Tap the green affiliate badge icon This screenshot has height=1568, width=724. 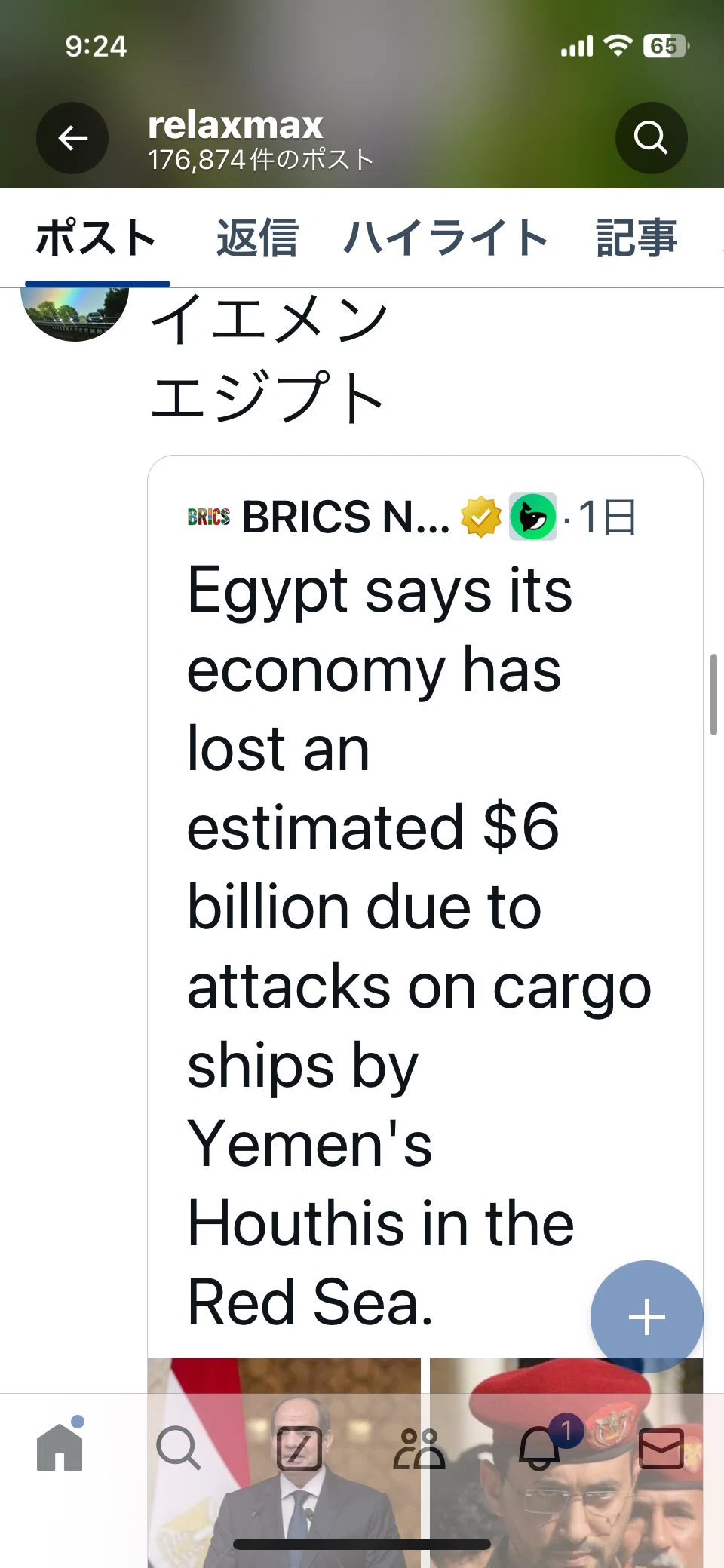[533, 517]
